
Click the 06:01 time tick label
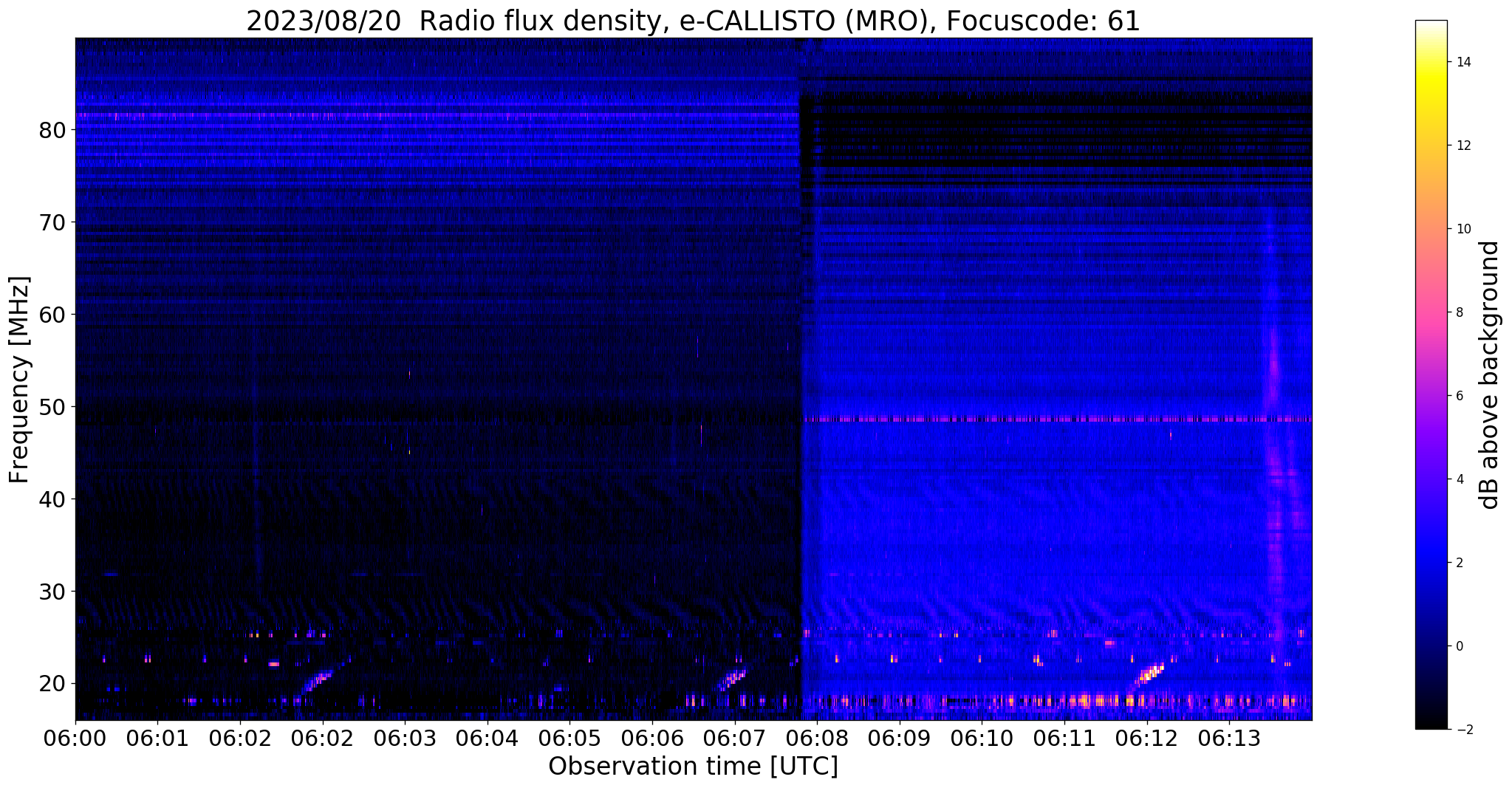[157, 739]
